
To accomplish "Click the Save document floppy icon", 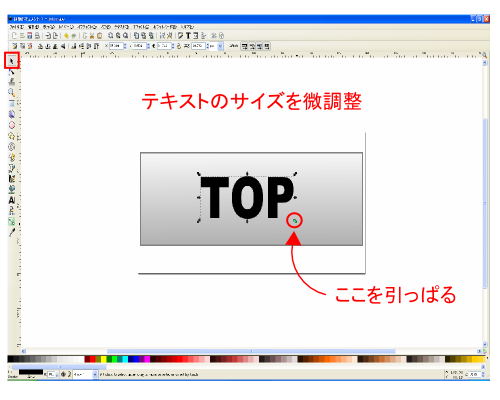I will tap(30, 36).
